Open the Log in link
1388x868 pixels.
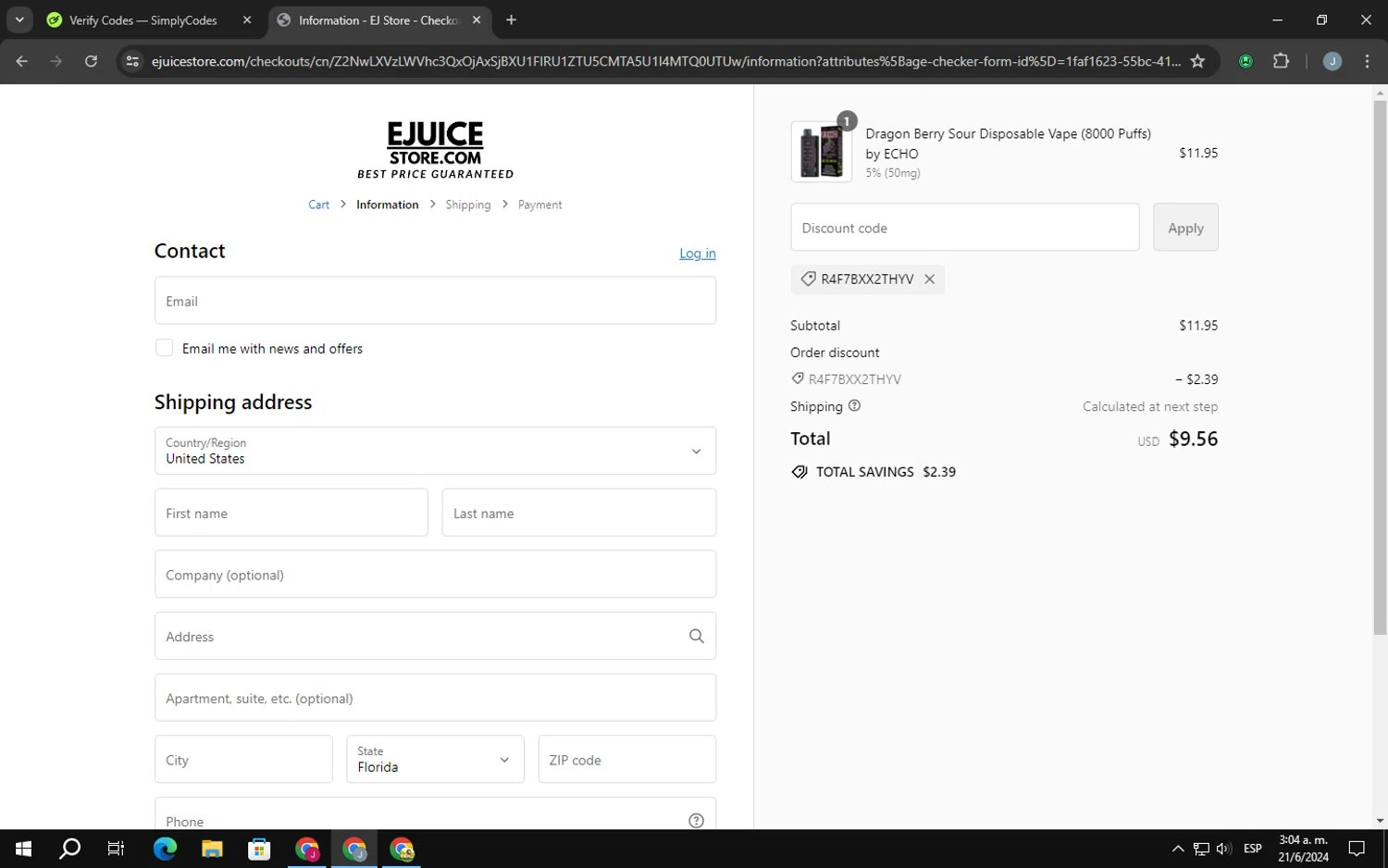698,254
